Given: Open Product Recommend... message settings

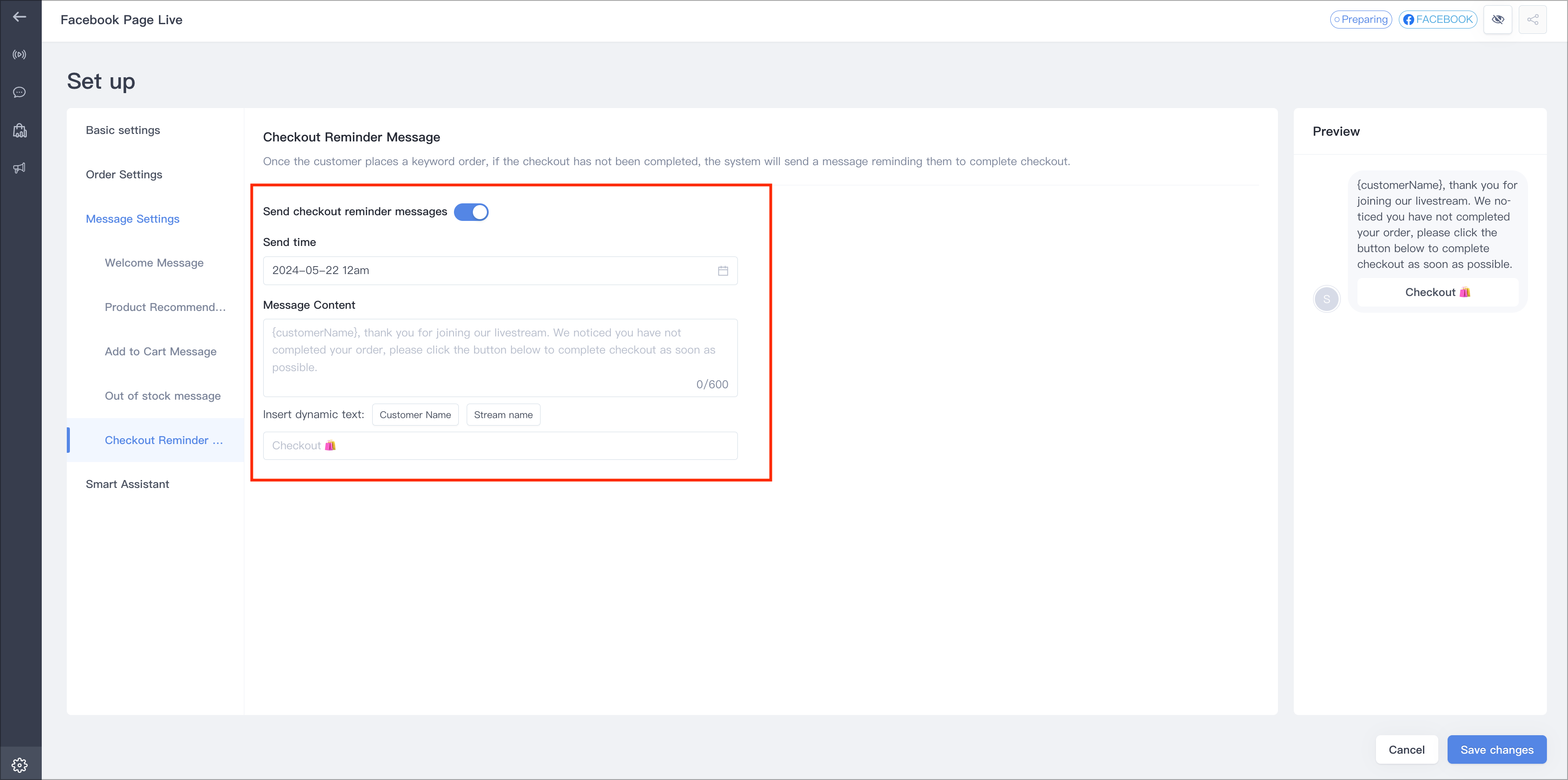Looking at the screenshot, I should coord(165,307).
